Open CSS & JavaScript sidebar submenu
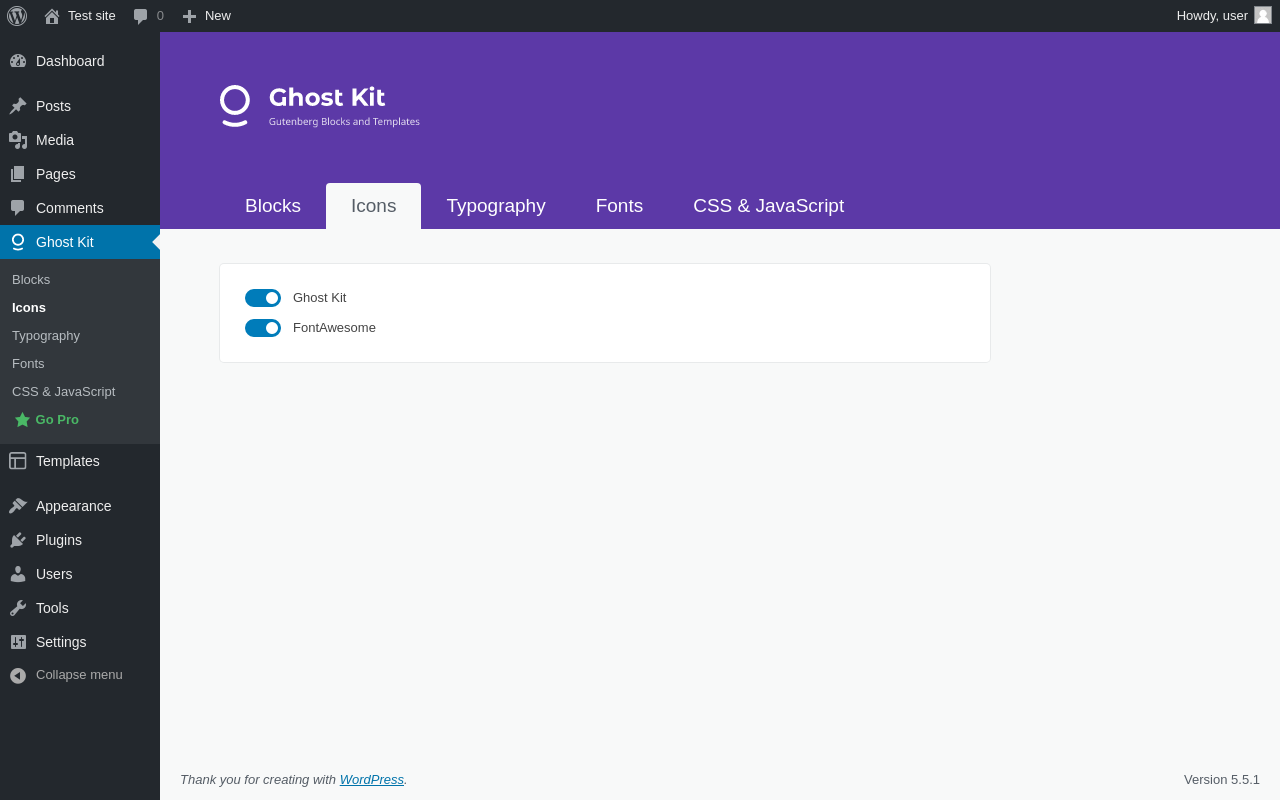Screen dimensions: 1280x800 [x=63, y=392]
